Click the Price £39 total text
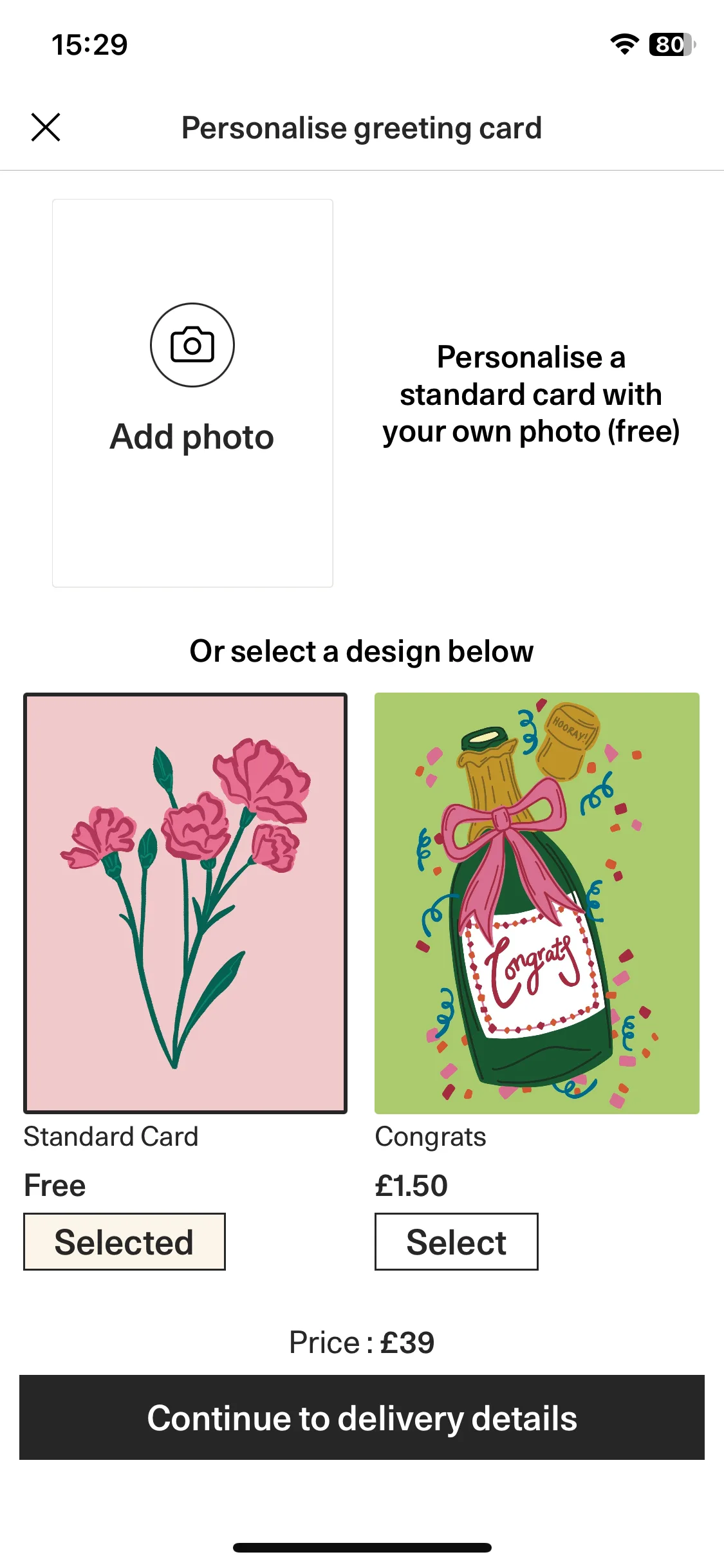Screen dimensions: 724x1568 362,1343
